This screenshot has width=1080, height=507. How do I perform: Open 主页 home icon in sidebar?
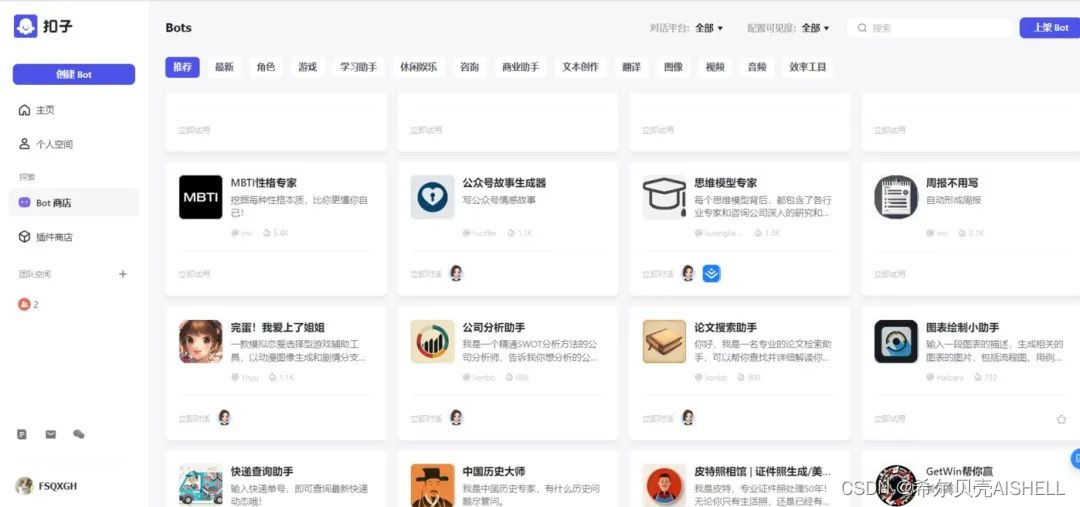click(x=24, y=110)
